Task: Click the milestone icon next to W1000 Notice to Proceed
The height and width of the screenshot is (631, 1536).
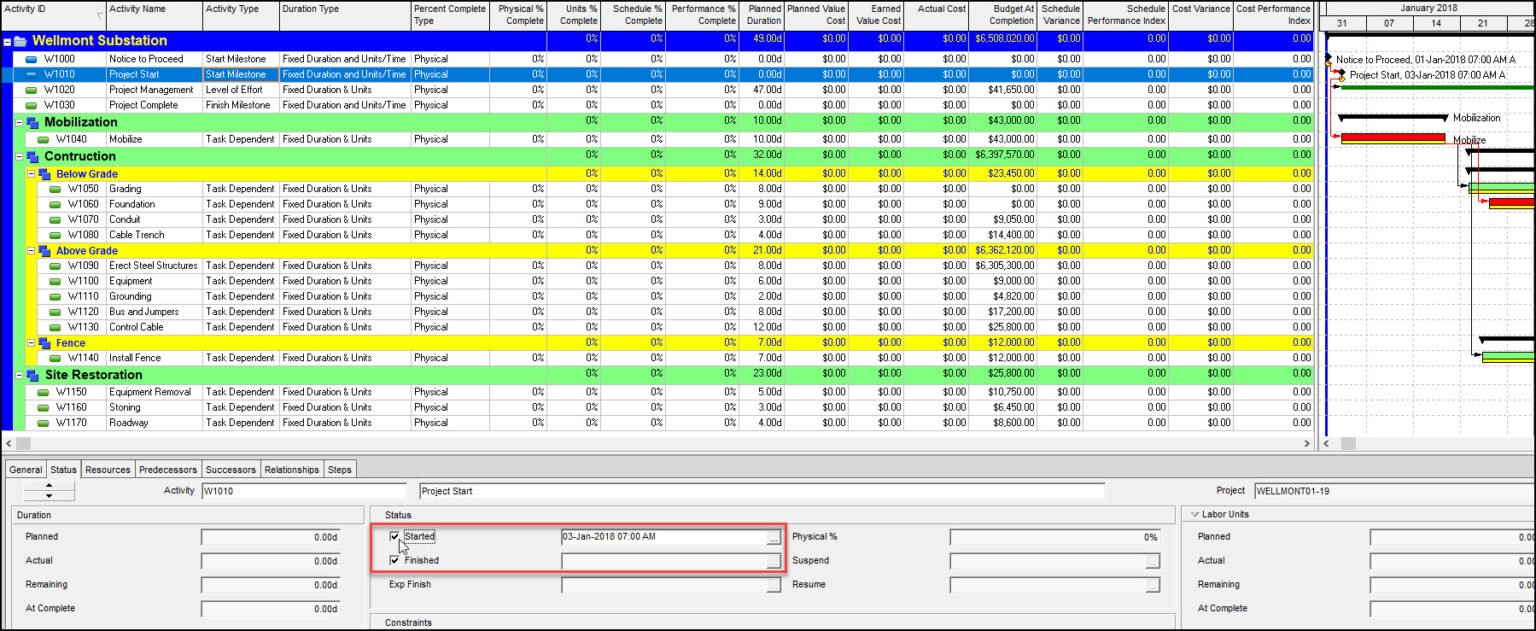Action: [x=33, y=58]
